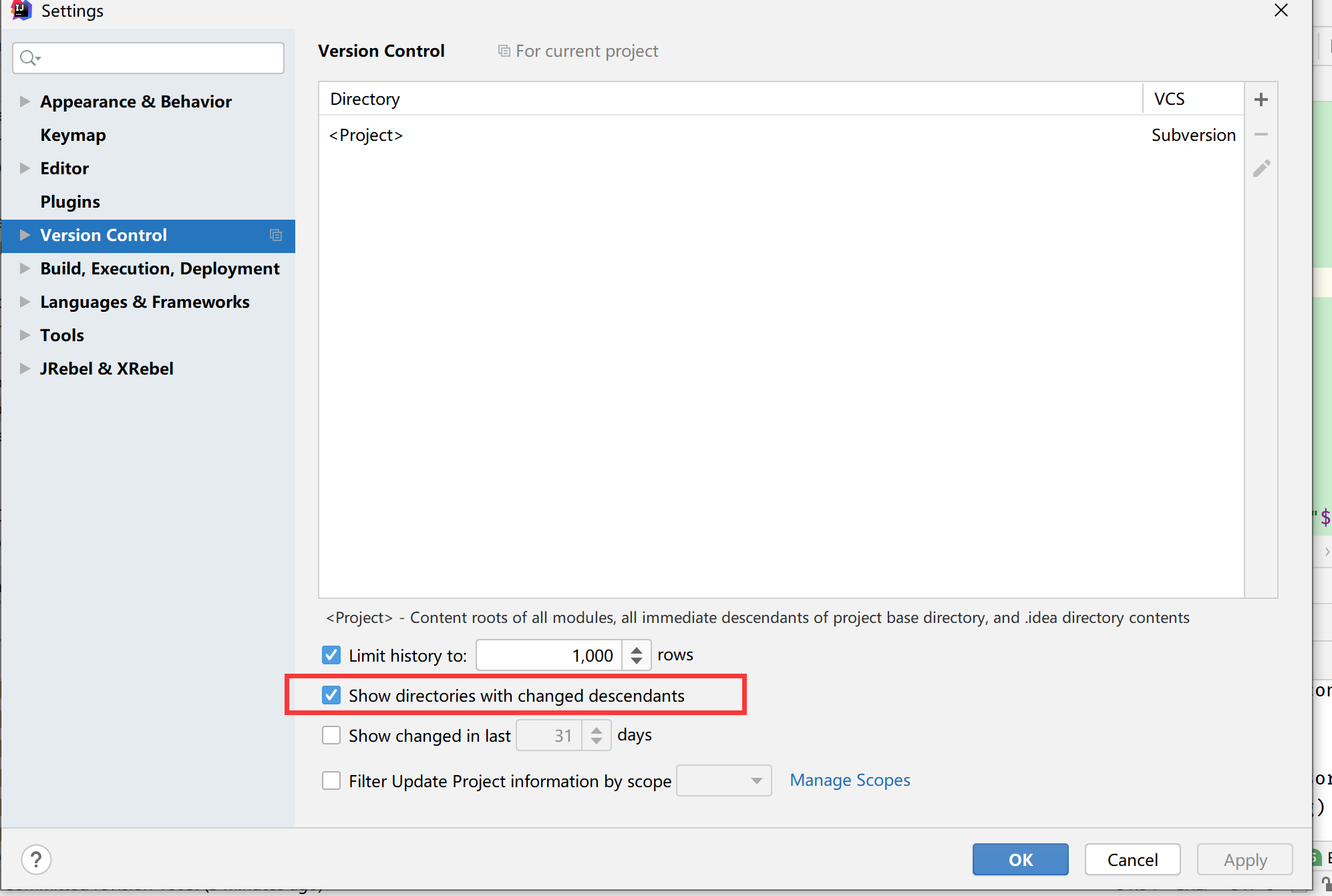The image size is (1332, 896).
Task: Enable Show changed in last days
Action: pos(331,735)
